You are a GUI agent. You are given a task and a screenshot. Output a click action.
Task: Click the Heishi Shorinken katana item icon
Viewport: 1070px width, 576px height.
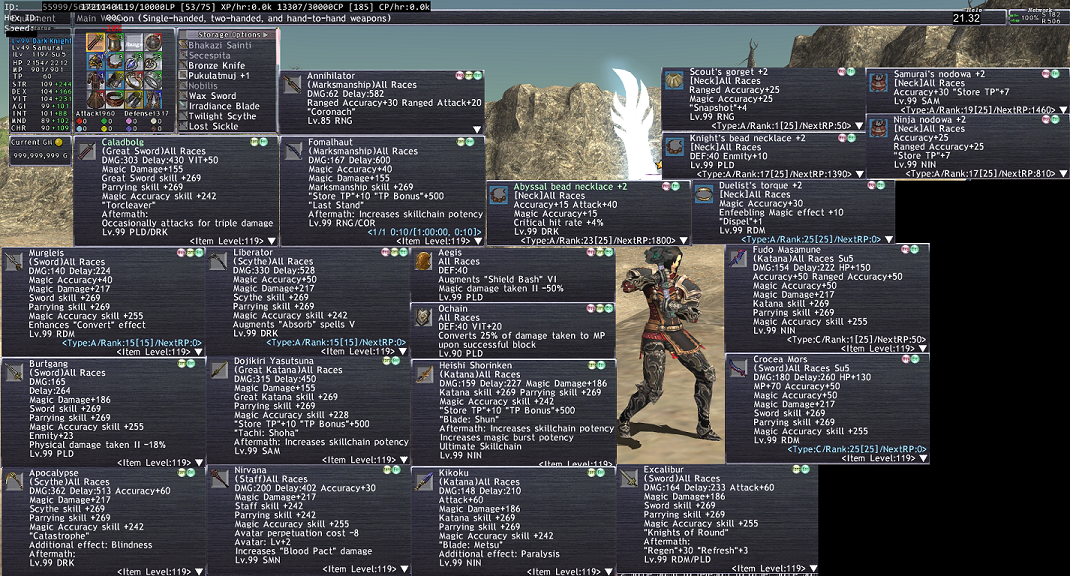pos(424,373)
